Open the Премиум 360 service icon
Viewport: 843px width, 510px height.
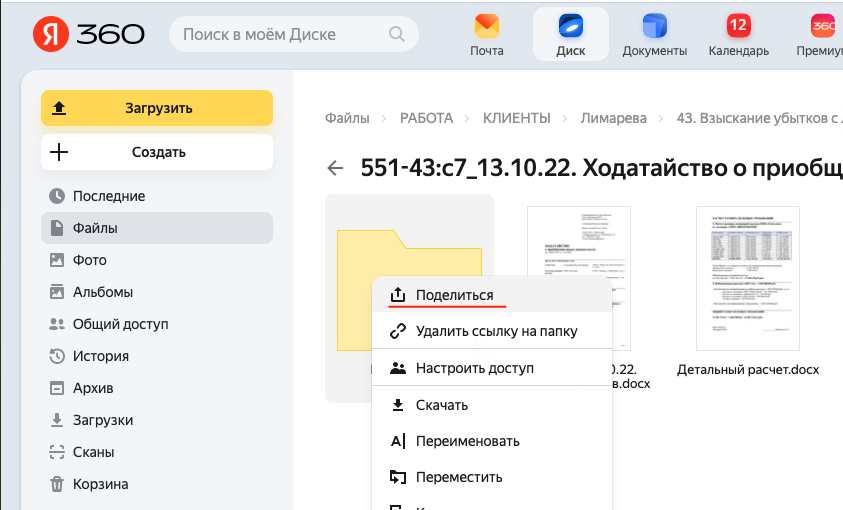pyautogui.click(x=823, y=25)
